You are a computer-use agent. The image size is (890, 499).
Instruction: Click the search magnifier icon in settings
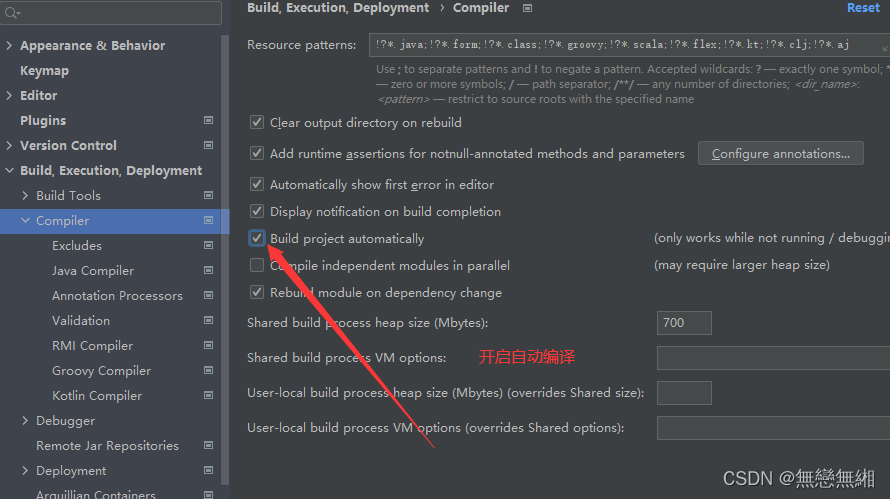tap(11, 12)
